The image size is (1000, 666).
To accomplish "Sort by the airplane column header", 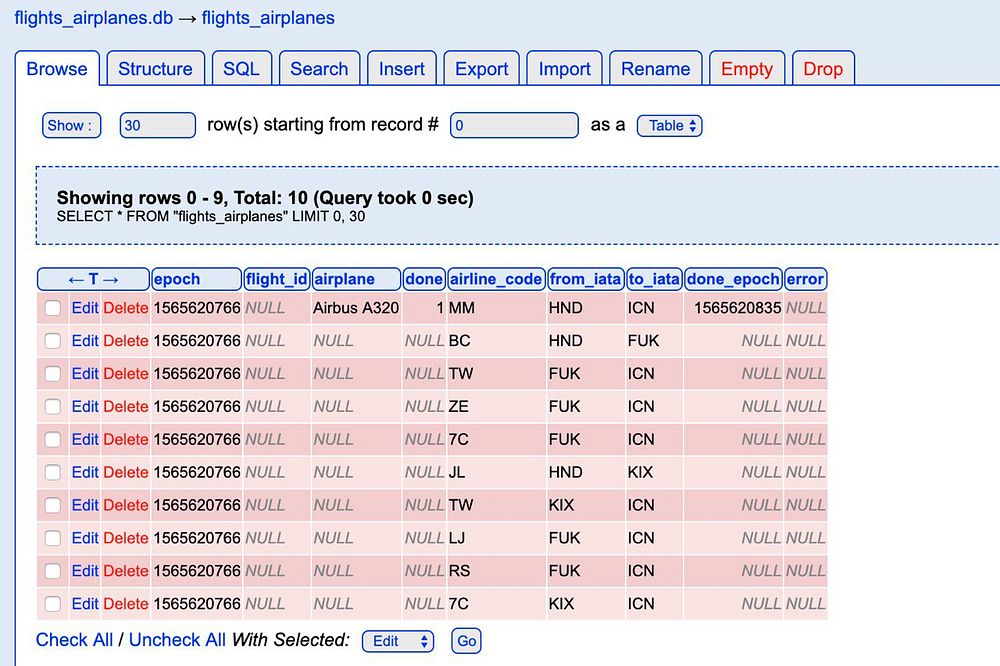I will 357,279.
